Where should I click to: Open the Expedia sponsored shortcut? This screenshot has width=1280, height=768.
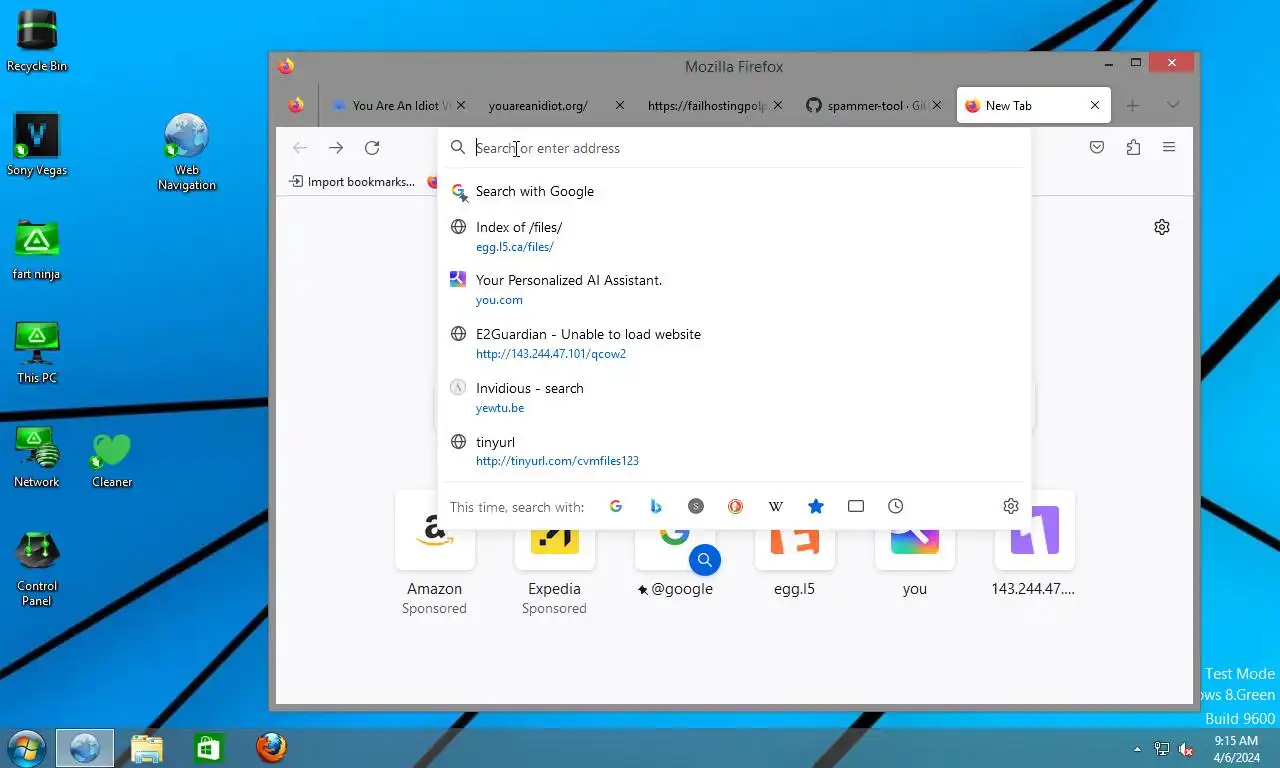pyautogui.click(x=554, y=552)
